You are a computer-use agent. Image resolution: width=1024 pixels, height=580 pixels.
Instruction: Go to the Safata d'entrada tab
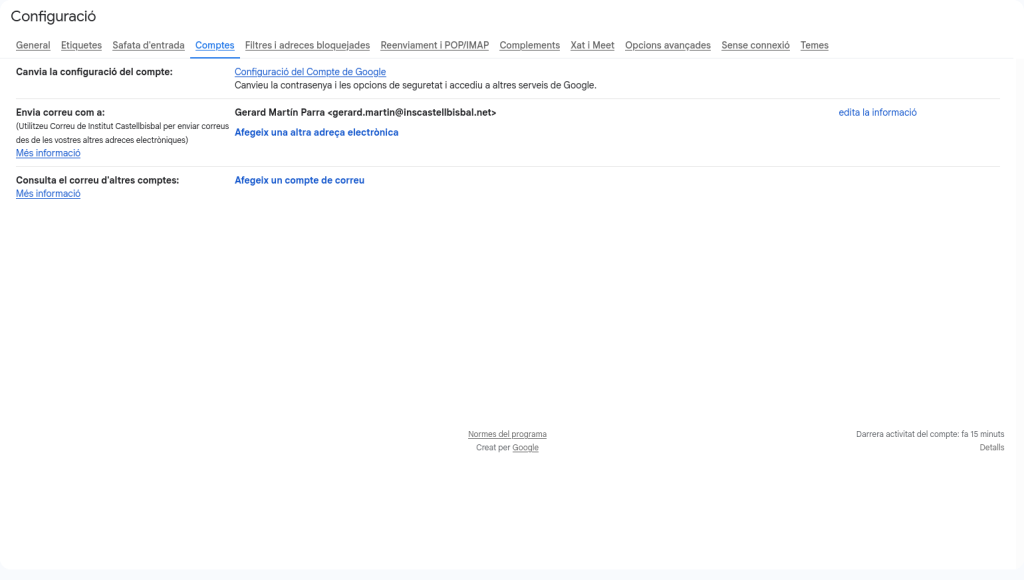click(148, 45)
